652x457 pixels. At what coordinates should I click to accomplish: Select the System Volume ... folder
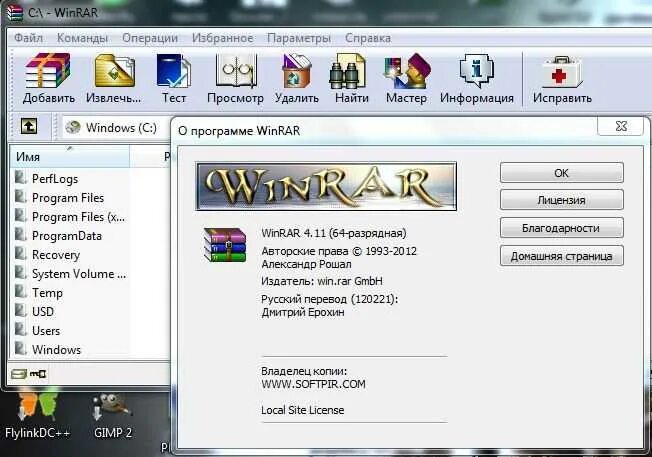point(69,274)
